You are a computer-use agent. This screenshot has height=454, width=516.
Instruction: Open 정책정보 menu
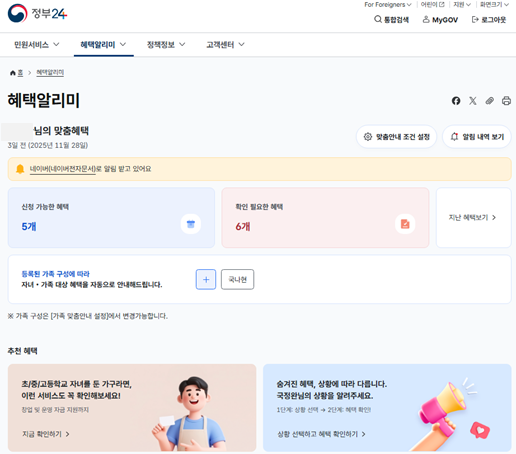pos(166,44)
